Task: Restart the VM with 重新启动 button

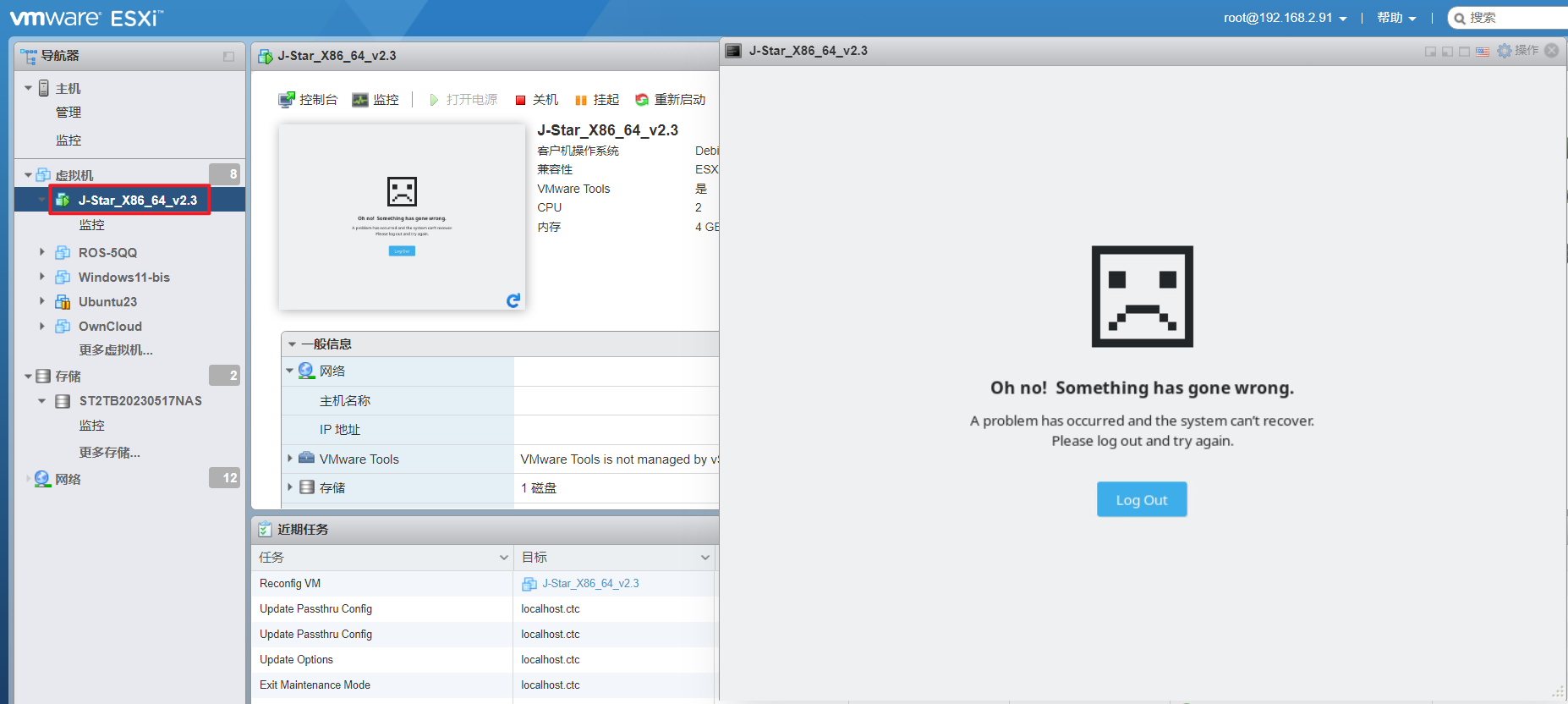Action: [671, 100]
